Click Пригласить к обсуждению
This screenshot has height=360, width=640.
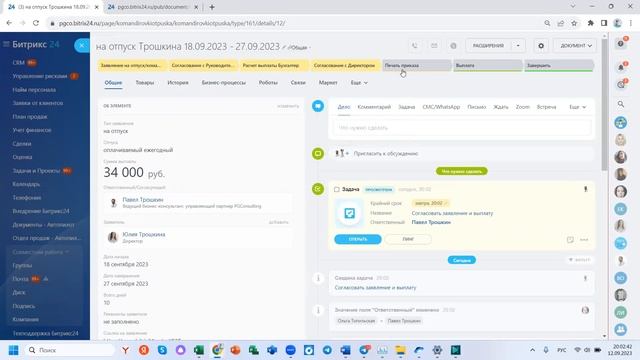click(386, 153)
